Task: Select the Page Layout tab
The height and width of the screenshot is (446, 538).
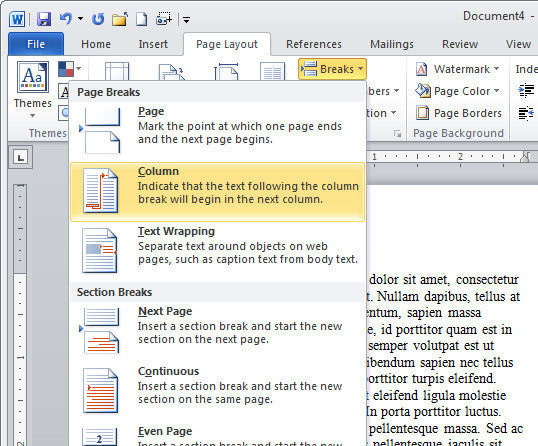Action: [227, 44]
